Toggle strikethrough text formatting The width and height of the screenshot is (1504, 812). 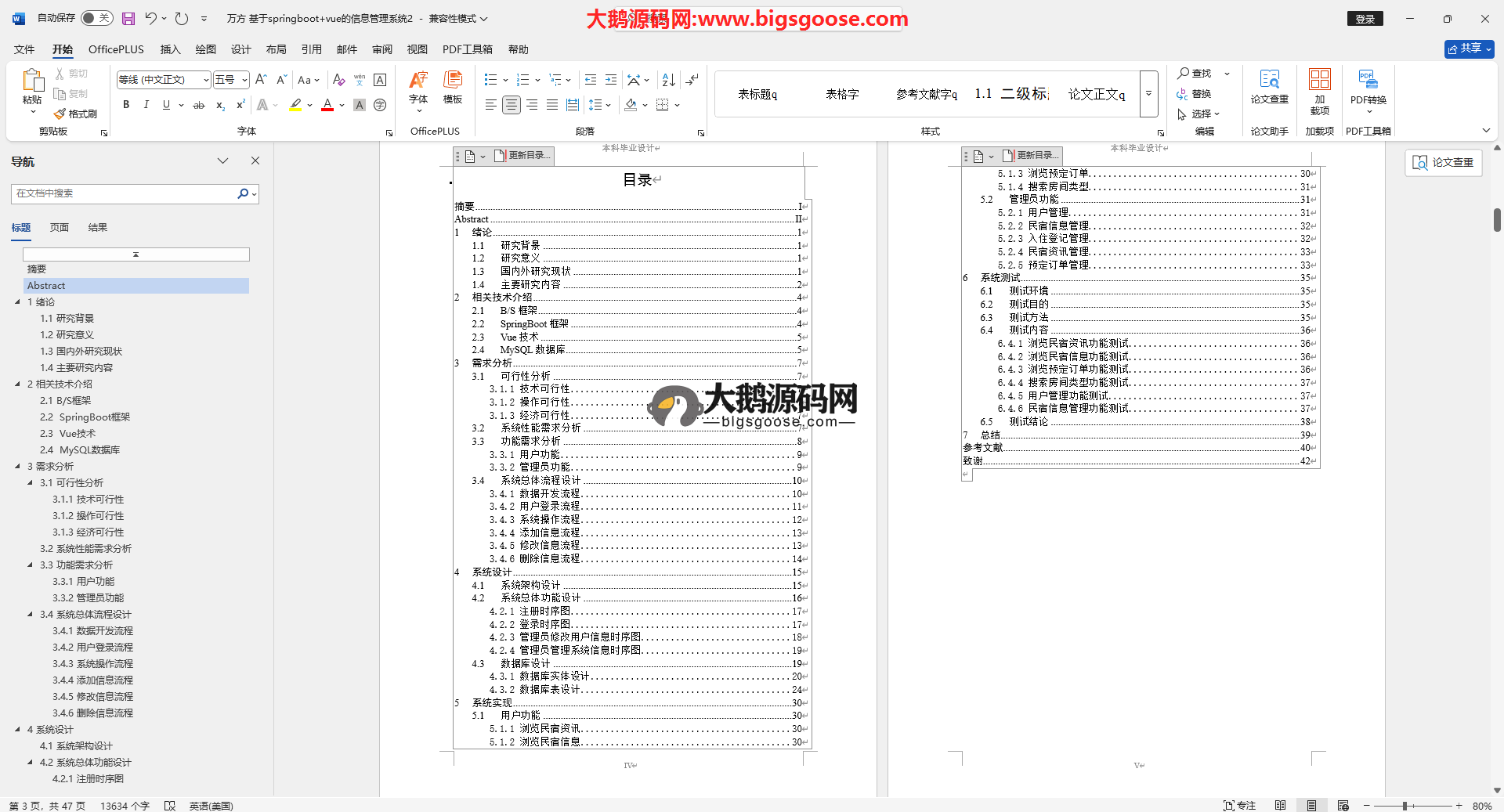click(199, 105)
